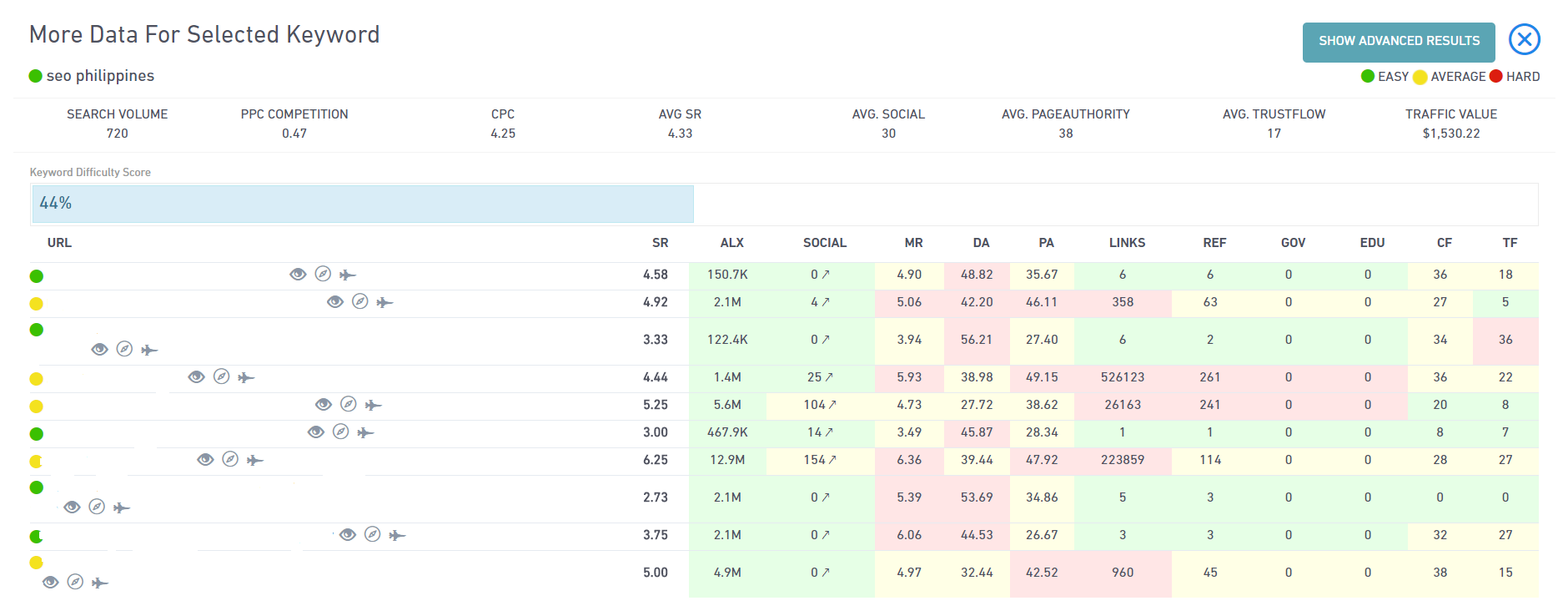Click the compass icon in the 3.33 SR row
The image size is (1568, 611).
tap(124, 350)
